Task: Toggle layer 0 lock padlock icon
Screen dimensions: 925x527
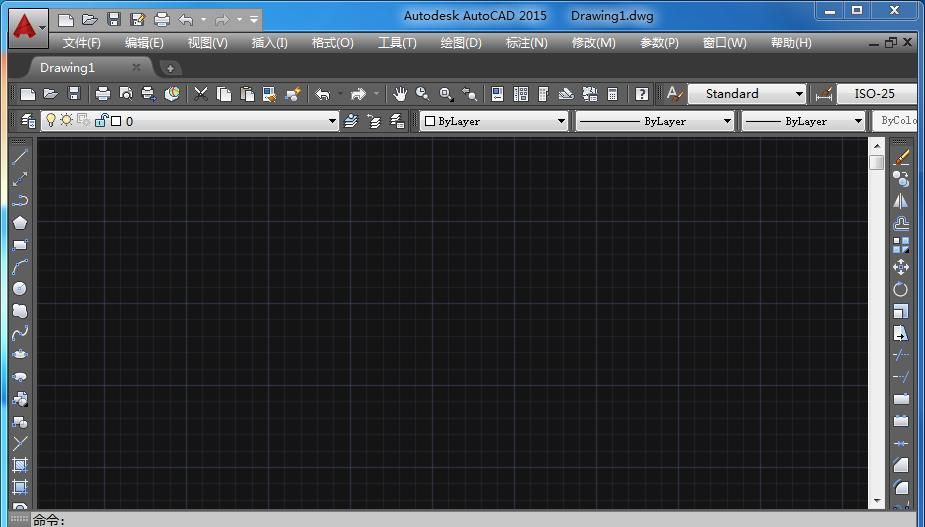Action: [101, 121]
